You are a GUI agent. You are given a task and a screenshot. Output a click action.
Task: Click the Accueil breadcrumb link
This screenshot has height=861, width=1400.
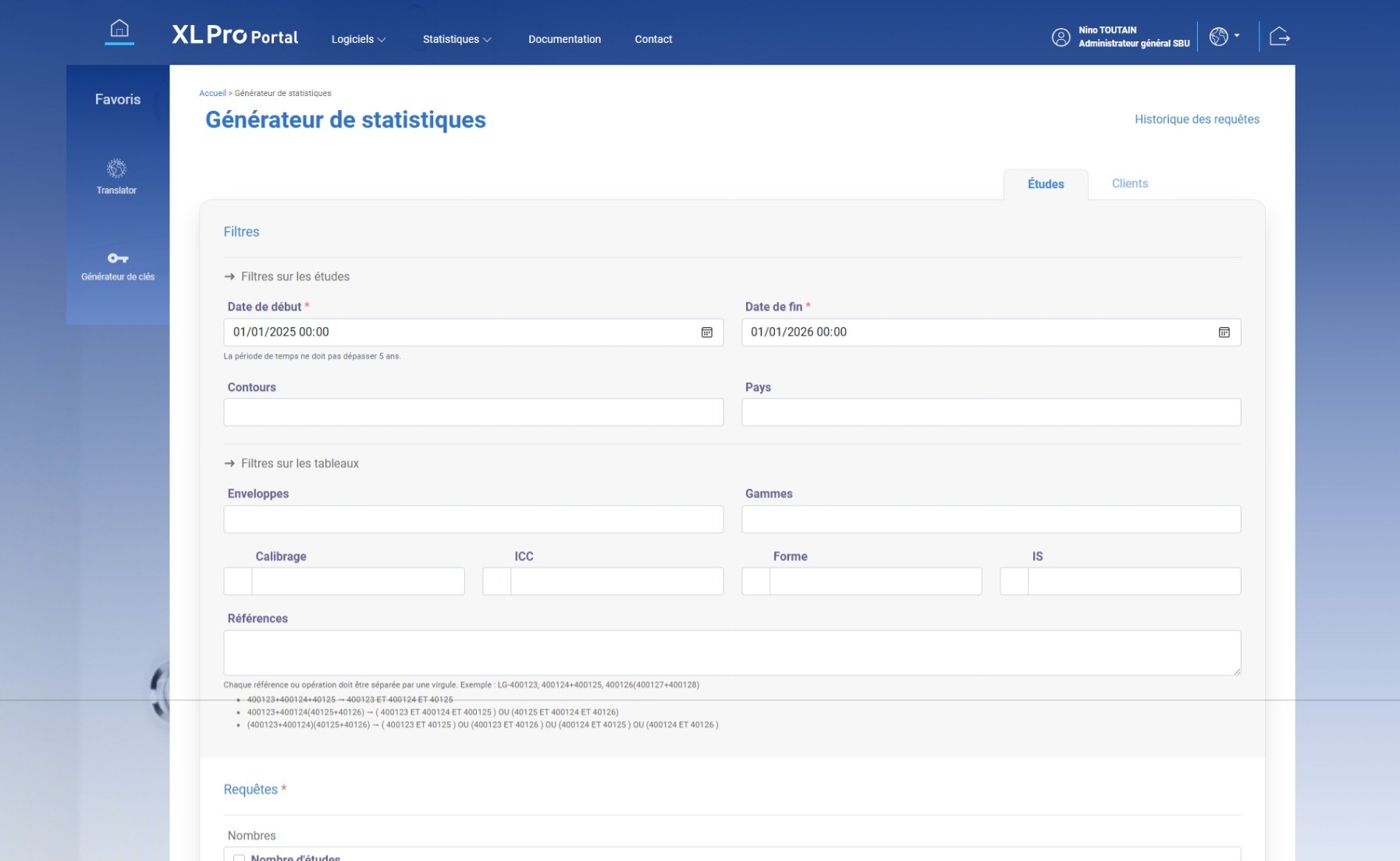[x=212, y=93]
